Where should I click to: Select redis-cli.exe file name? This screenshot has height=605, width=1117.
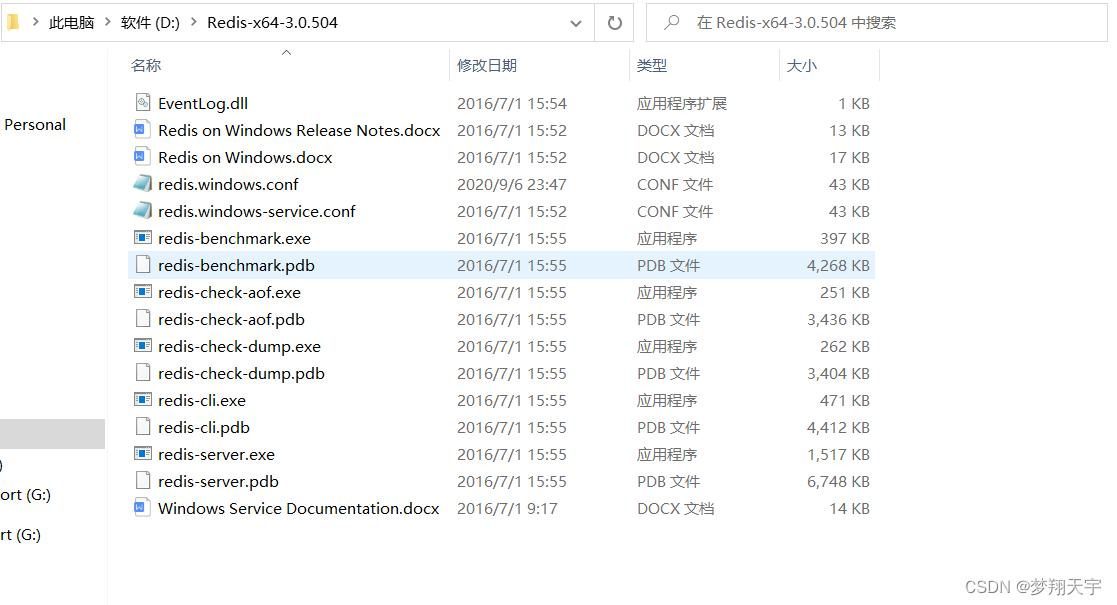click(202, 401)
